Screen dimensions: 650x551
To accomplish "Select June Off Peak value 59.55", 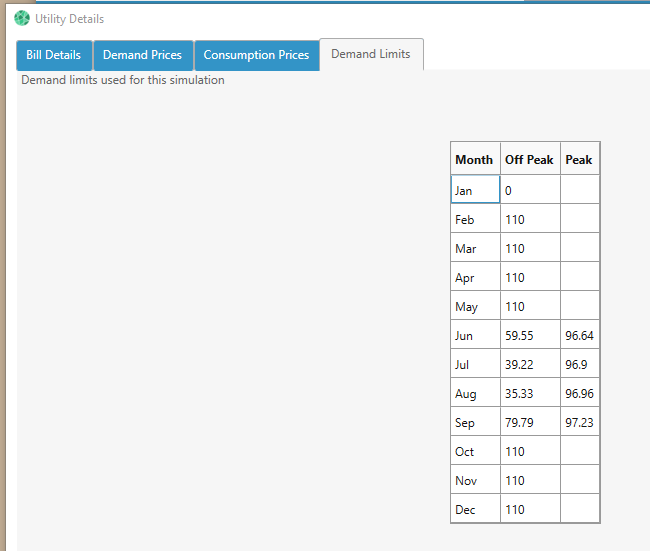I will (x=530, y=336).
